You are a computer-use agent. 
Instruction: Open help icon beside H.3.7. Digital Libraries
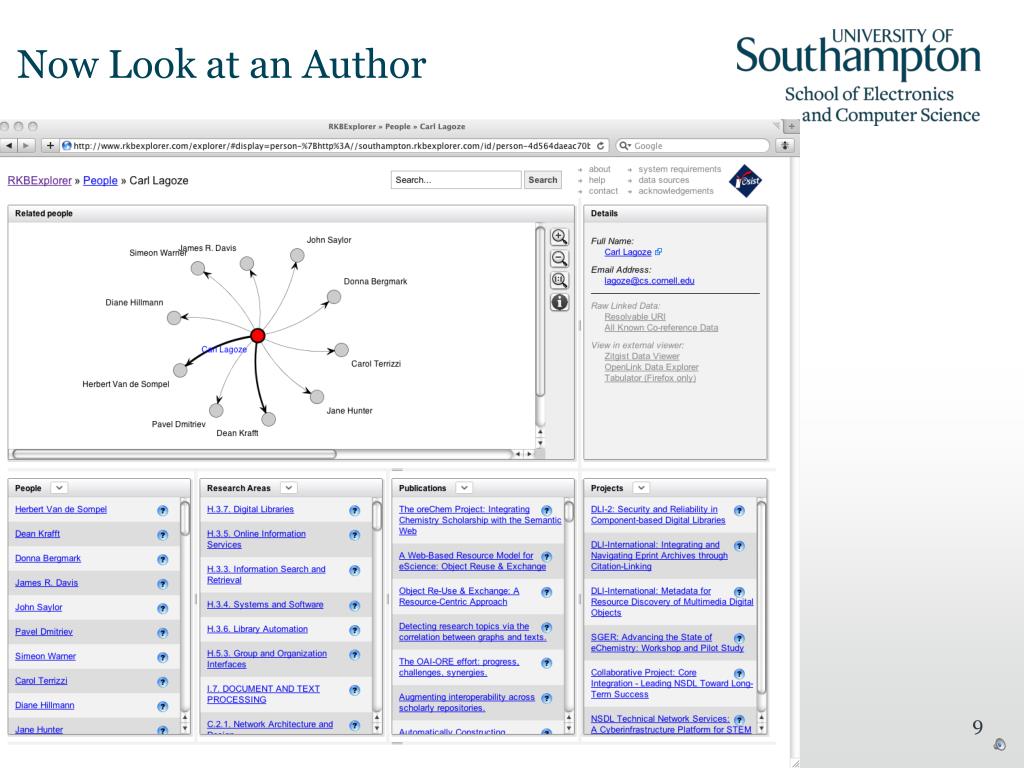(355, 511)
